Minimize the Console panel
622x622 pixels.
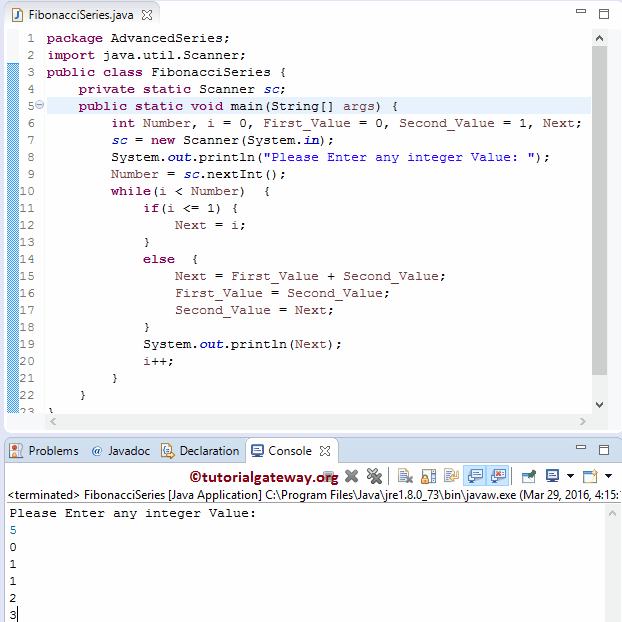[x=581, y=447]
